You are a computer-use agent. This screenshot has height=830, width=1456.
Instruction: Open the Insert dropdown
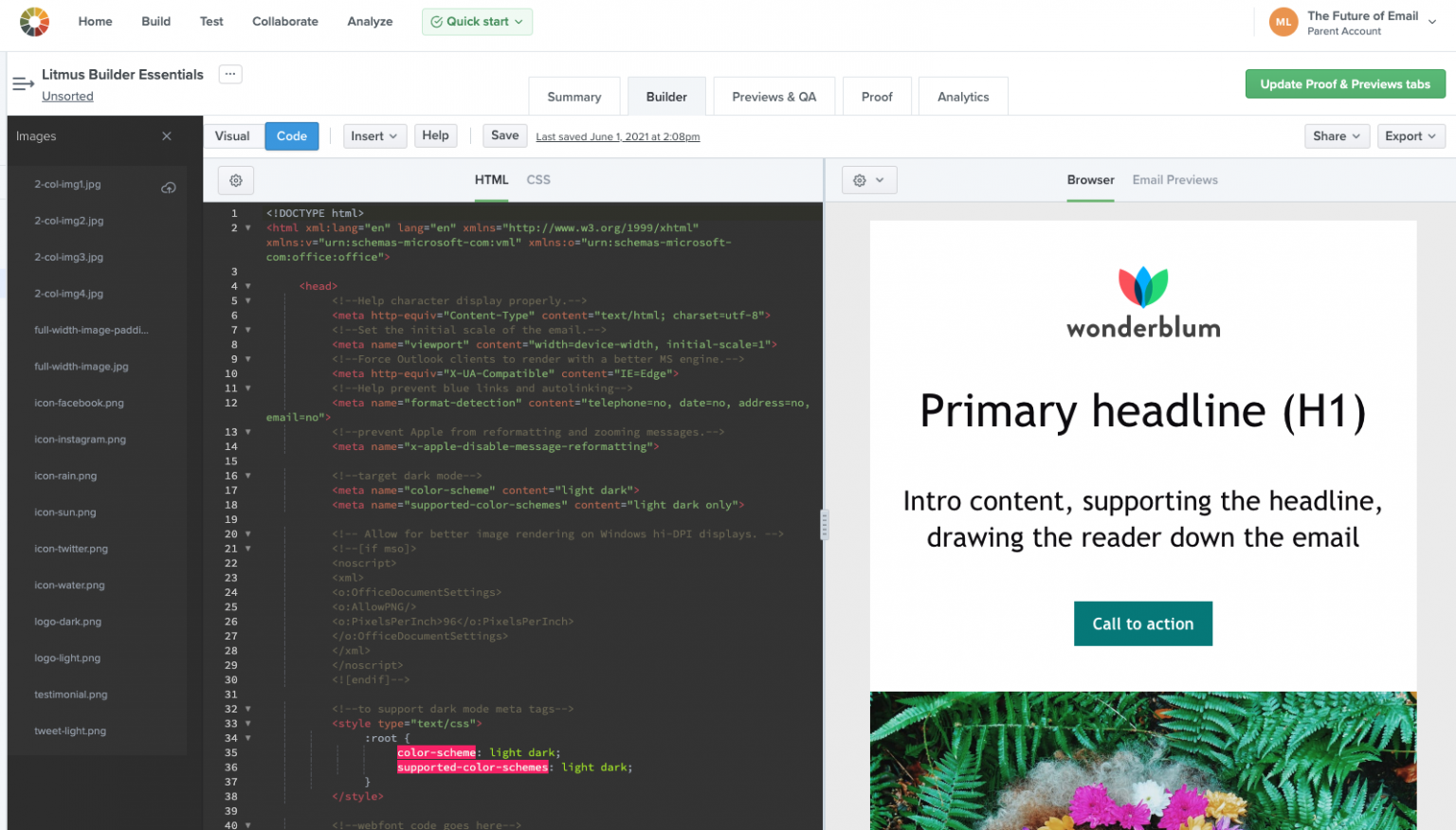click(x=374, y=135)
